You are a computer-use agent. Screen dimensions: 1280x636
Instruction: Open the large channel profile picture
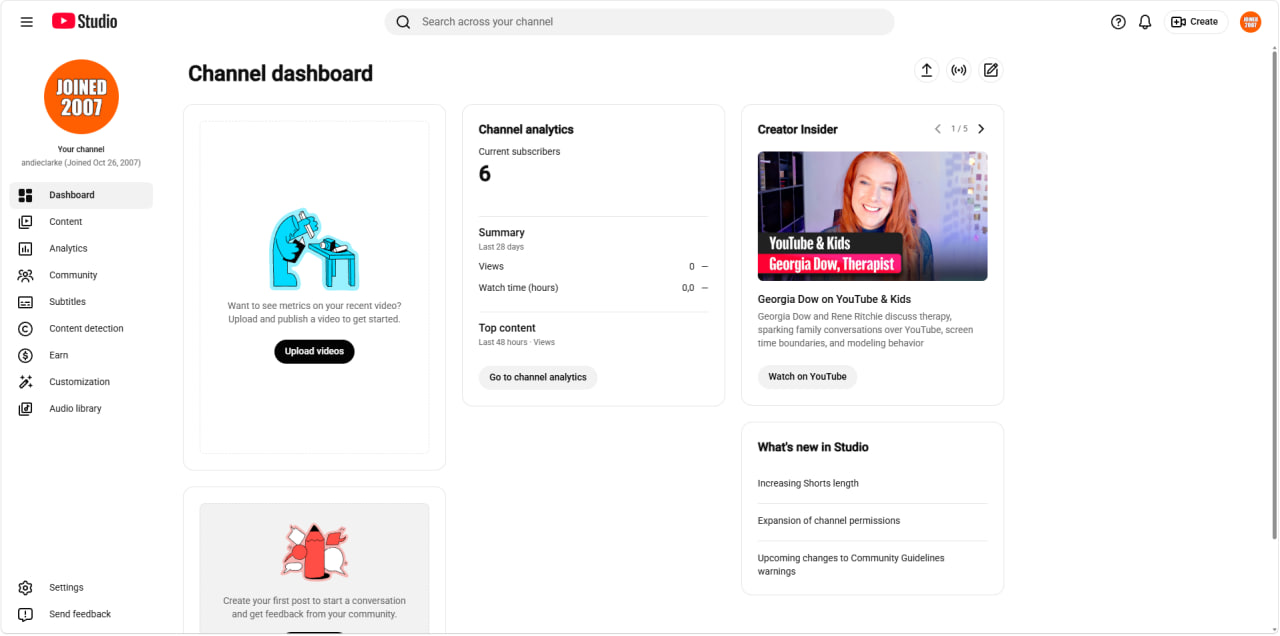[x=81, y=96]
